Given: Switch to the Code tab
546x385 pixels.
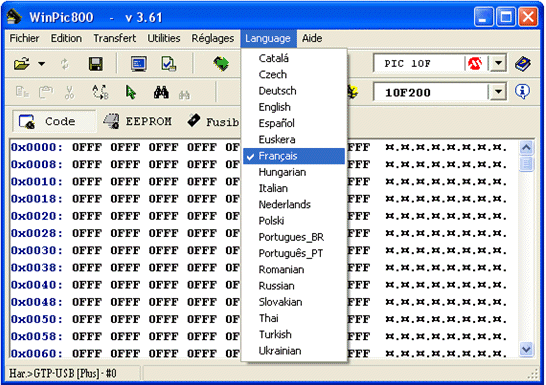Looking at the screenshot, I should [55, 121].
